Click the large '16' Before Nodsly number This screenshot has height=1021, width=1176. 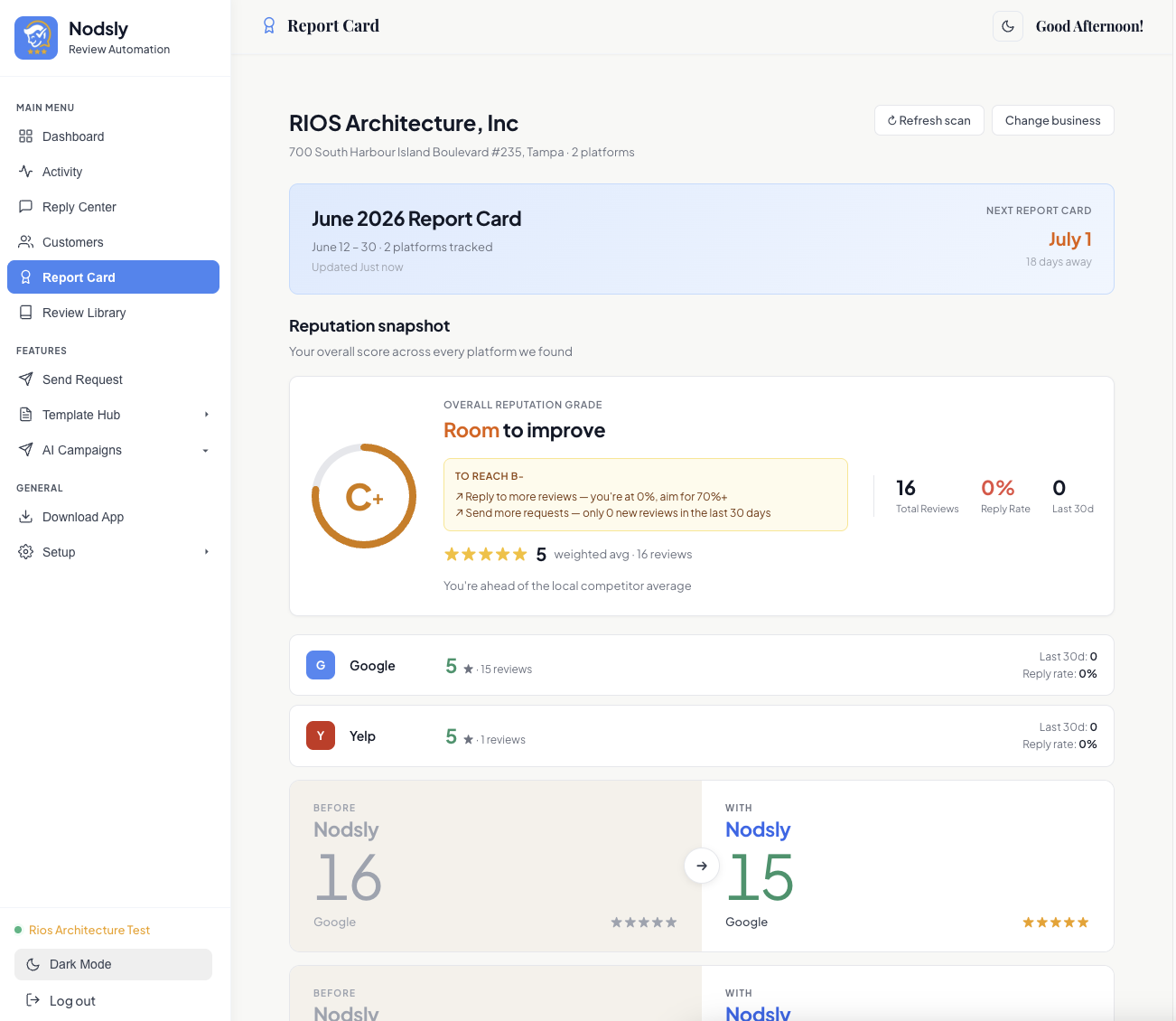coord(349,877)
